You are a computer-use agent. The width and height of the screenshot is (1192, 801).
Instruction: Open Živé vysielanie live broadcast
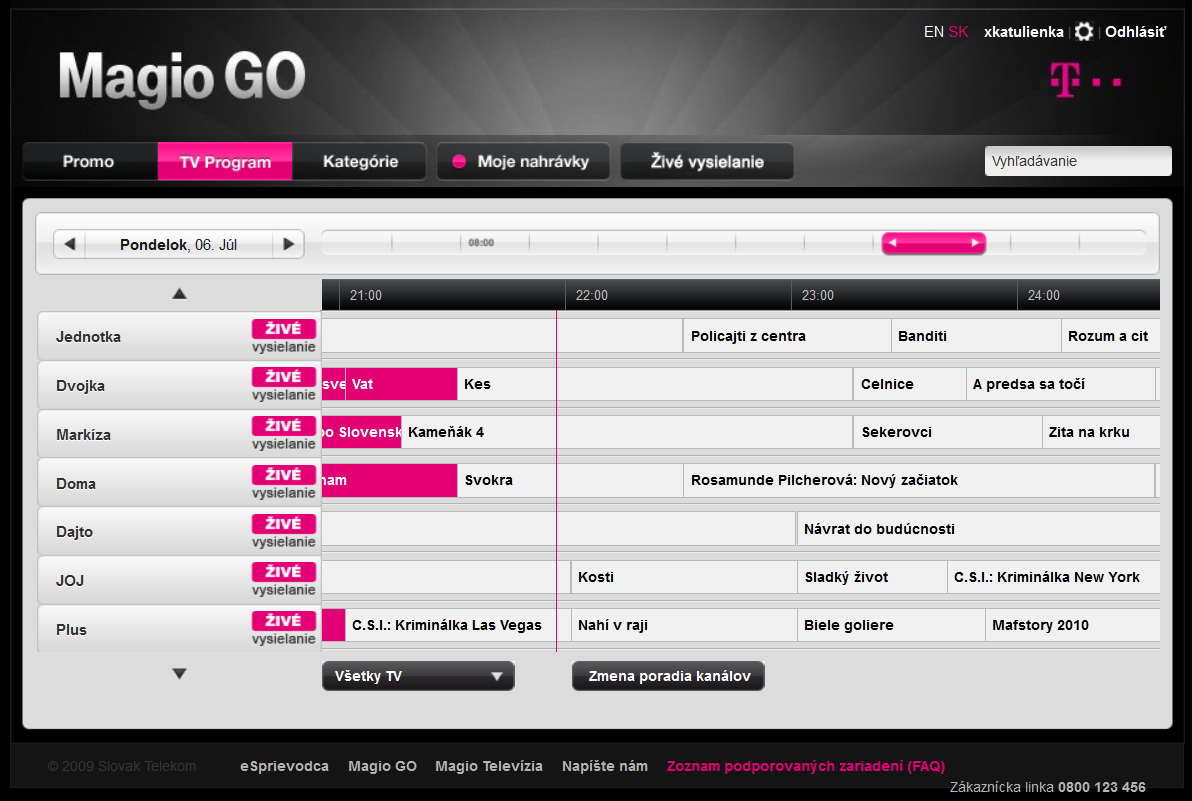[707, 161]
